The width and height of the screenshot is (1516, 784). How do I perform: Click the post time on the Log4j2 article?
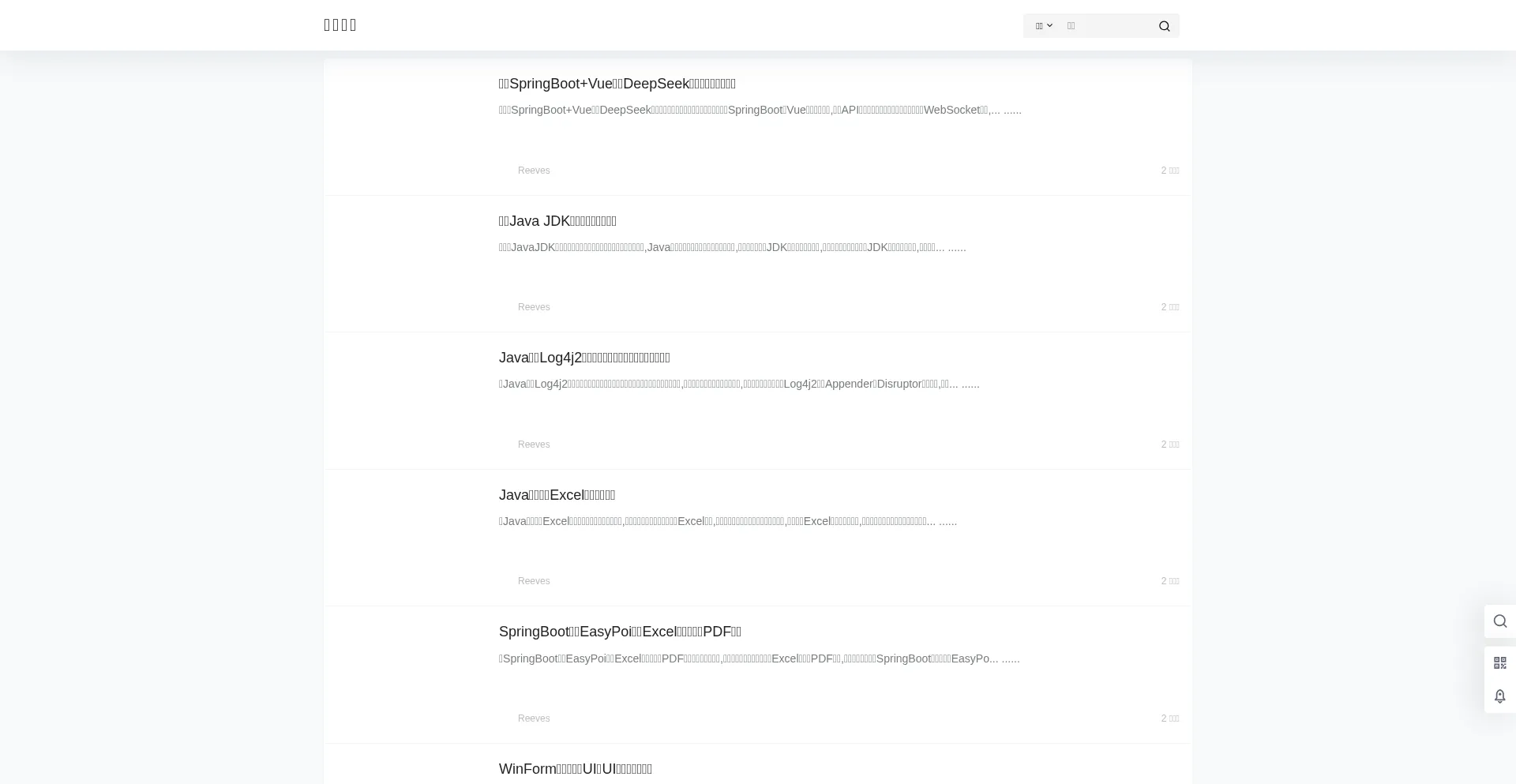point(1170,445)
